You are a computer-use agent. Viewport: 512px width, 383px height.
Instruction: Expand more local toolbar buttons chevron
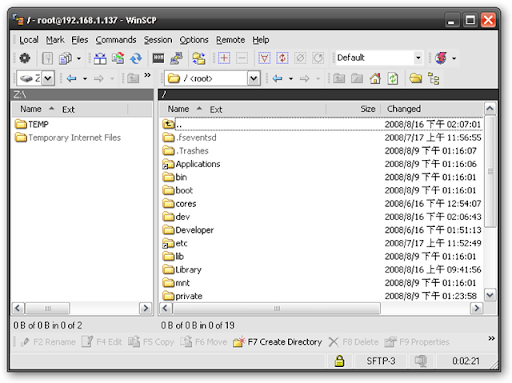(147, 75)
